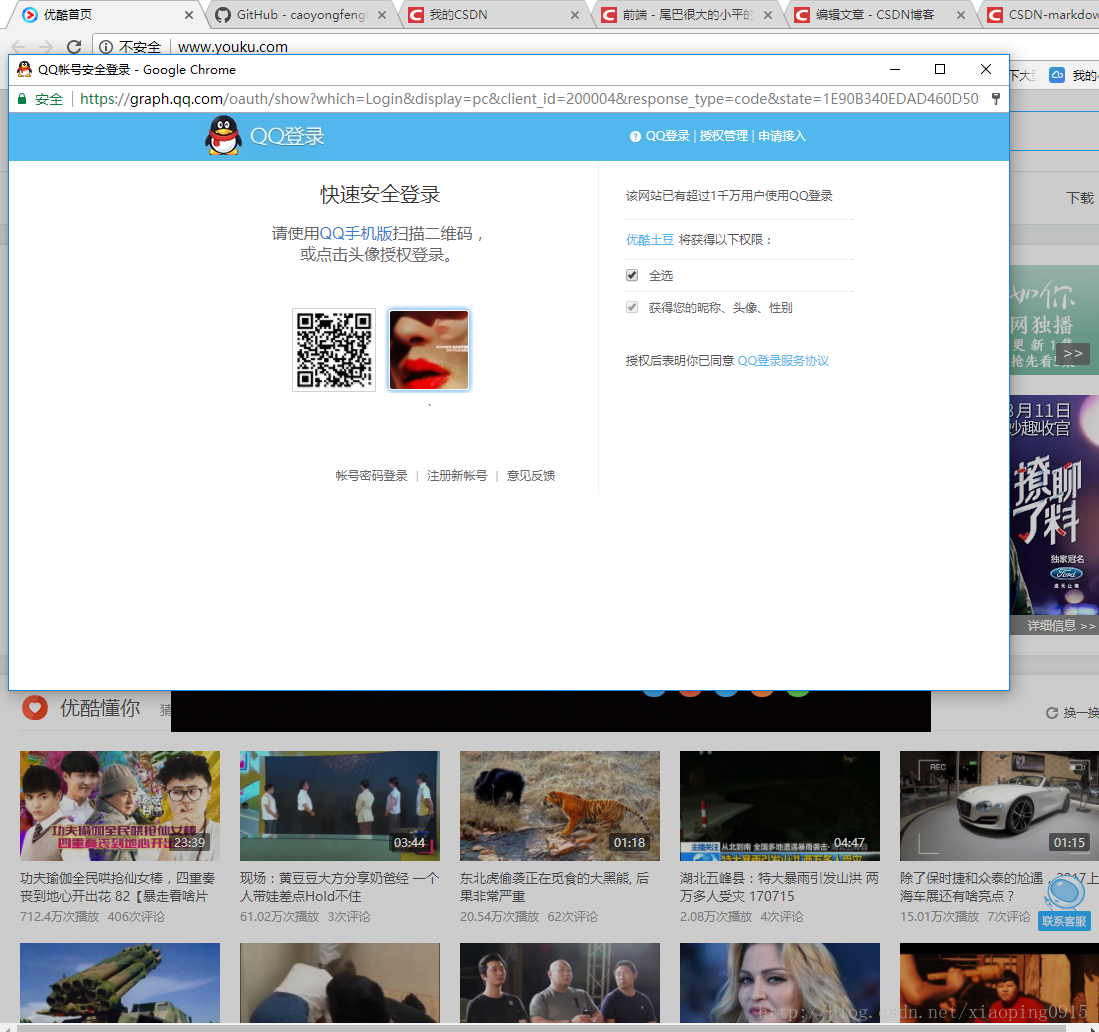Switch to the 编辑文章 - CSDN博客 tab

coord(880,15)
